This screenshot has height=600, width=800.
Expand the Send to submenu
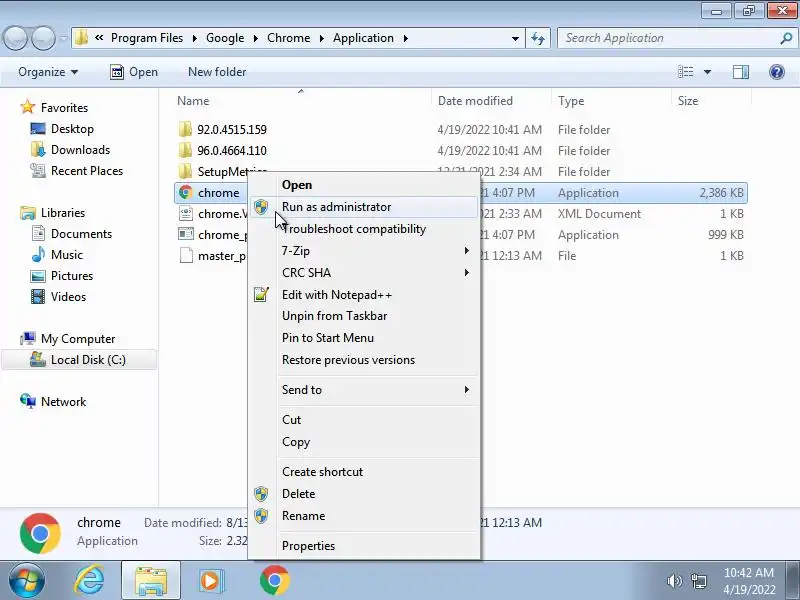466,389
